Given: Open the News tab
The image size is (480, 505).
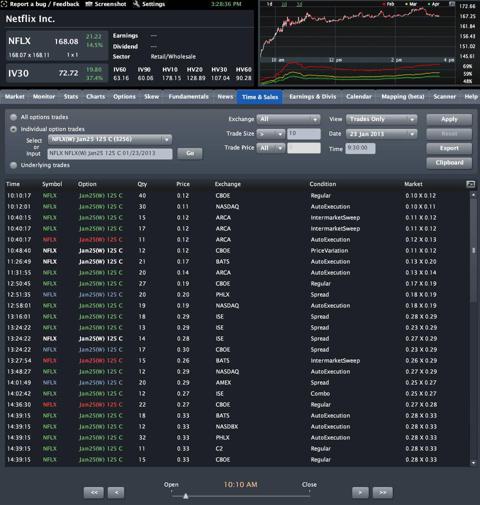Looking at the screenshot, I should click(x=225, y=97).
